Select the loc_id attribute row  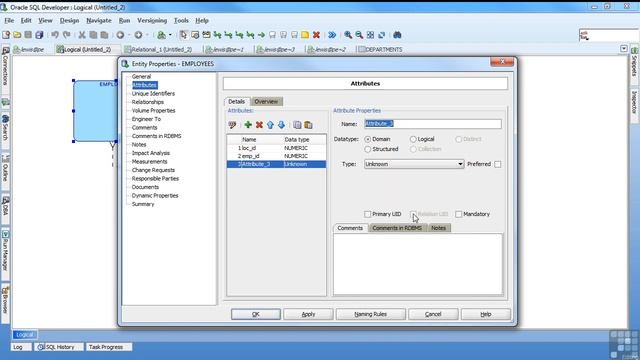276,148
